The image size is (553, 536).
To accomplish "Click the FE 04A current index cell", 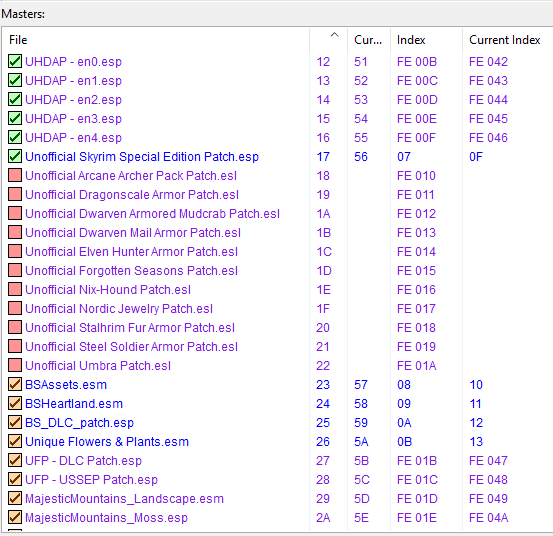I will [x=488, y=518].
